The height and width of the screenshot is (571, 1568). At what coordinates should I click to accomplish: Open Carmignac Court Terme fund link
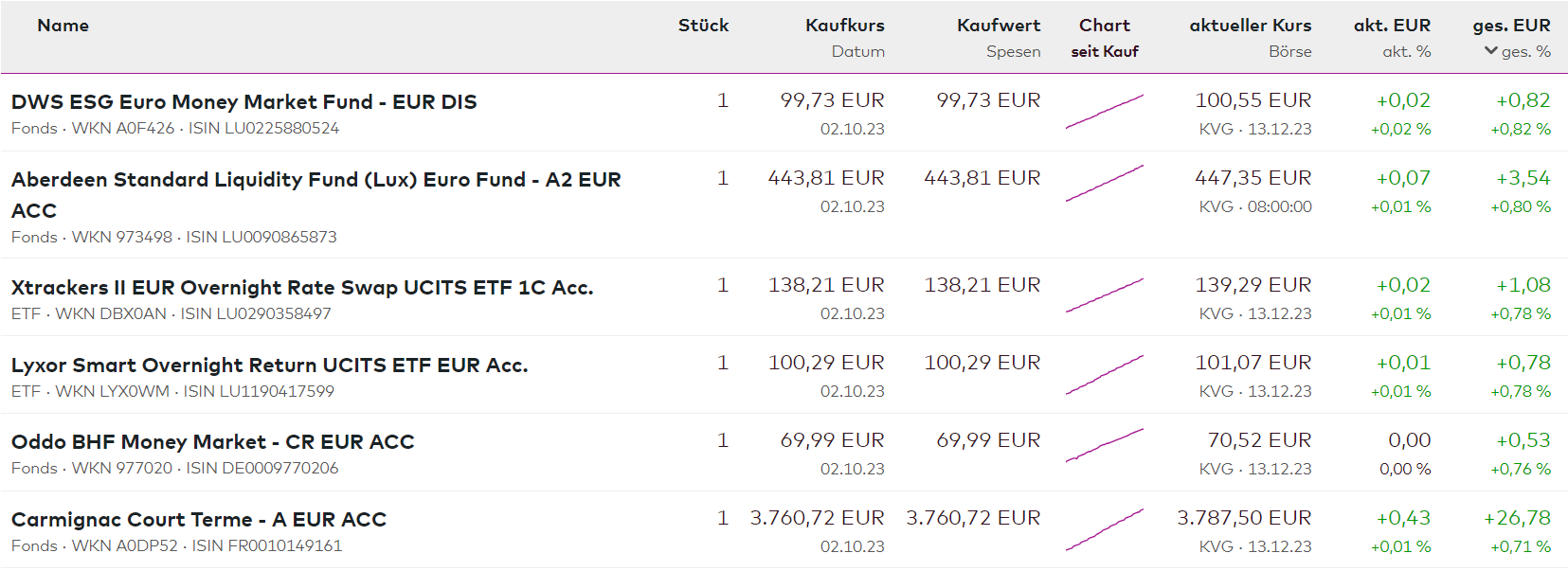click(x=198, y=520)
